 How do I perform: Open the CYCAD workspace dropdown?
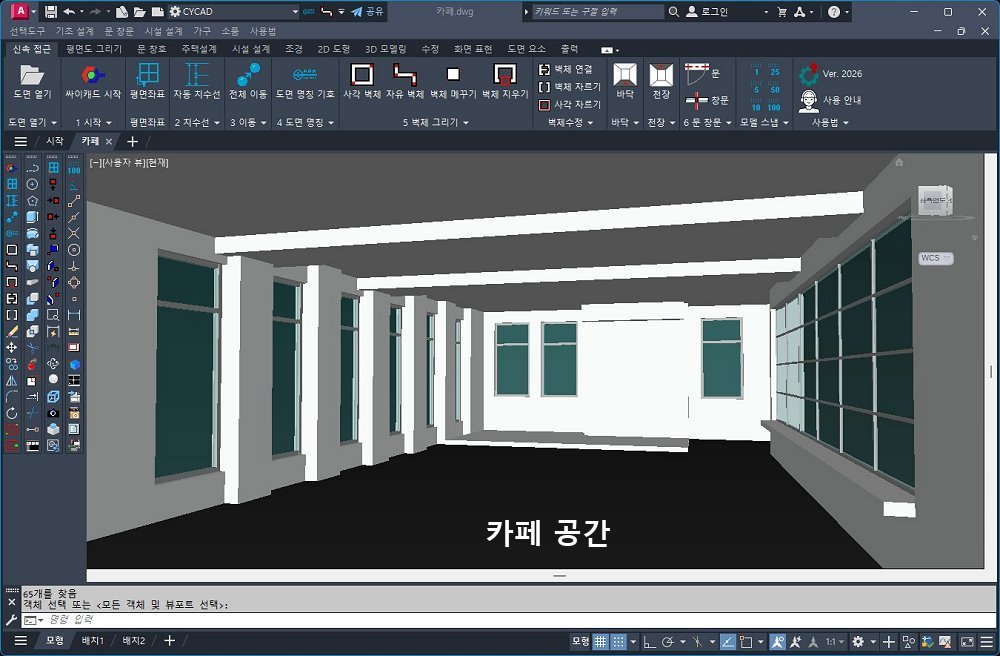[233, 12]
